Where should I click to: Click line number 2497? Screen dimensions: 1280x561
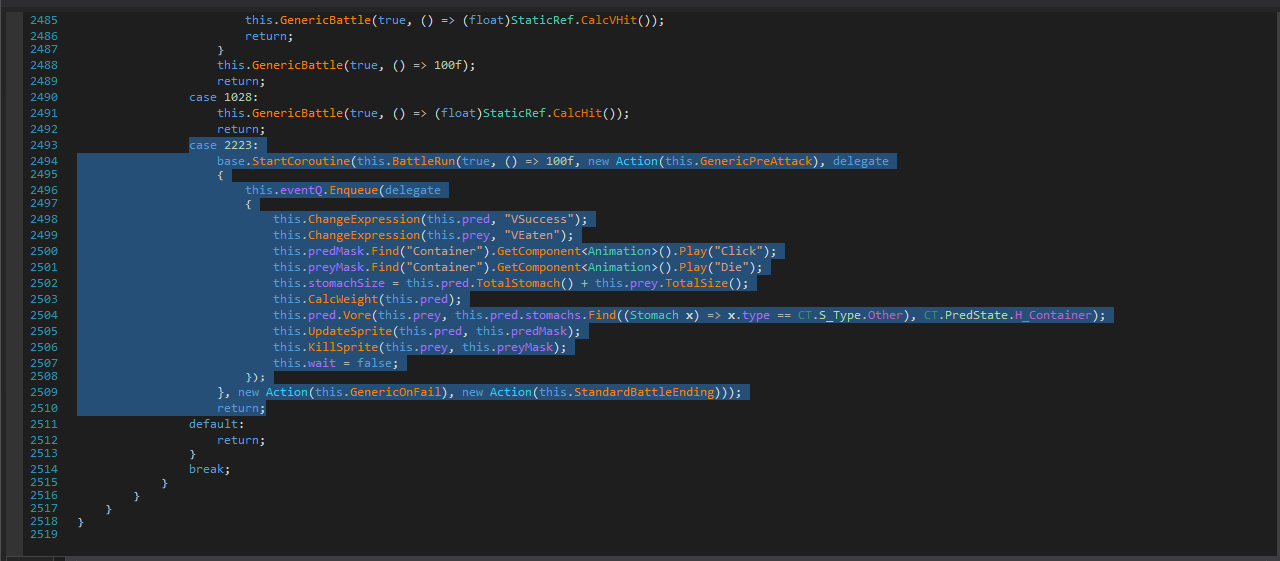tap(44, 203)
